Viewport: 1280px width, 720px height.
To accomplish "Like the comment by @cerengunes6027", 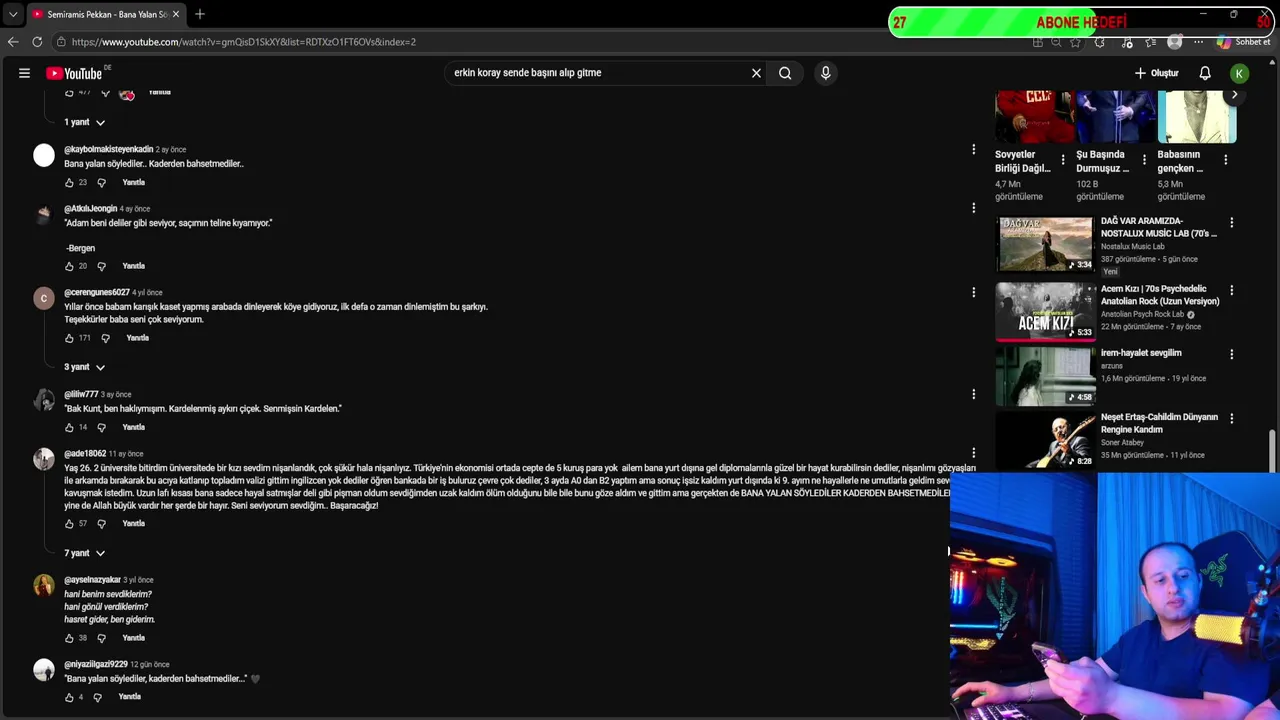I will (x=69, y=338).
